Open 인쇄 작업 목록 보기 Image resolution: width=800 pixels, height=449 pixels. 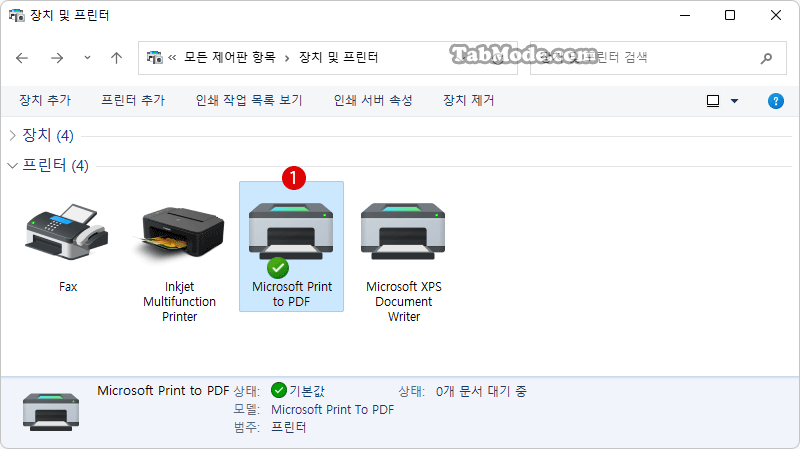tap(249, 101)
